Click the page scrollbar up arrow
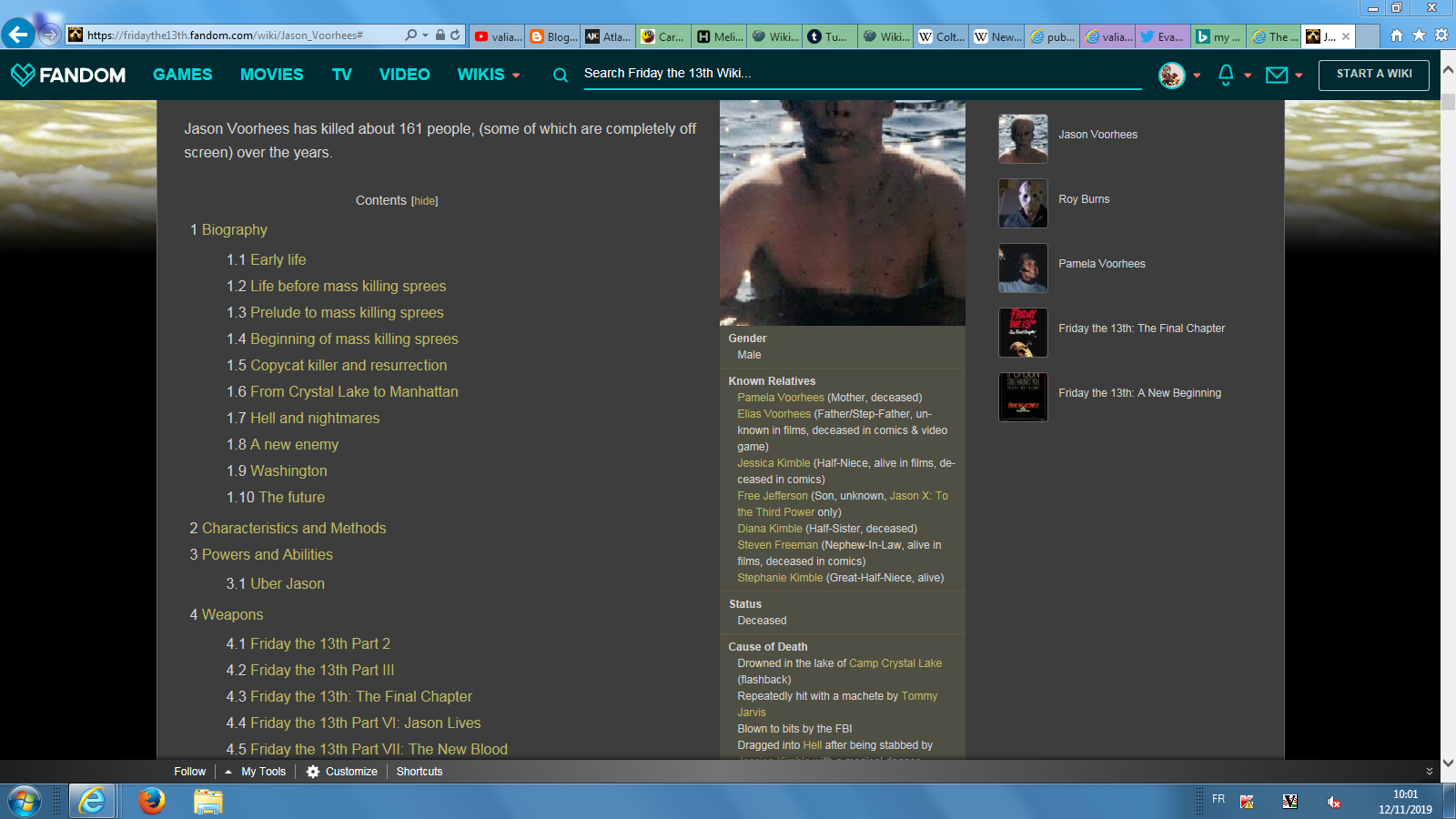The height and width of the screenshot is (819, 1456). pyautogui.click(x=1448, y=70)
